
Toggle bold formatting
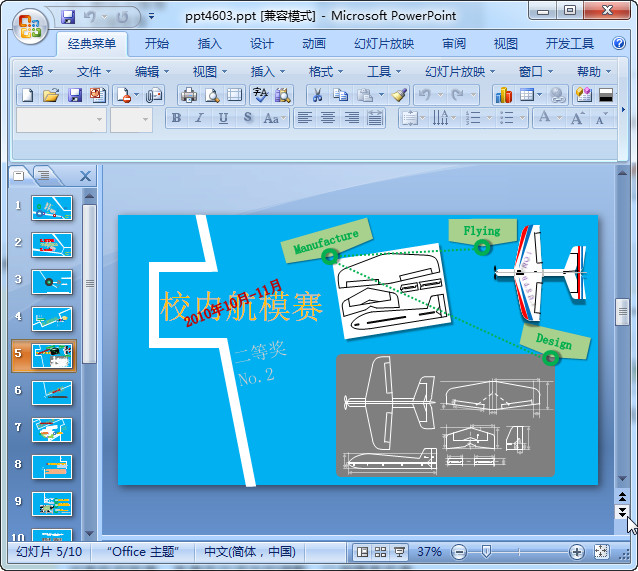click(176, 118)
